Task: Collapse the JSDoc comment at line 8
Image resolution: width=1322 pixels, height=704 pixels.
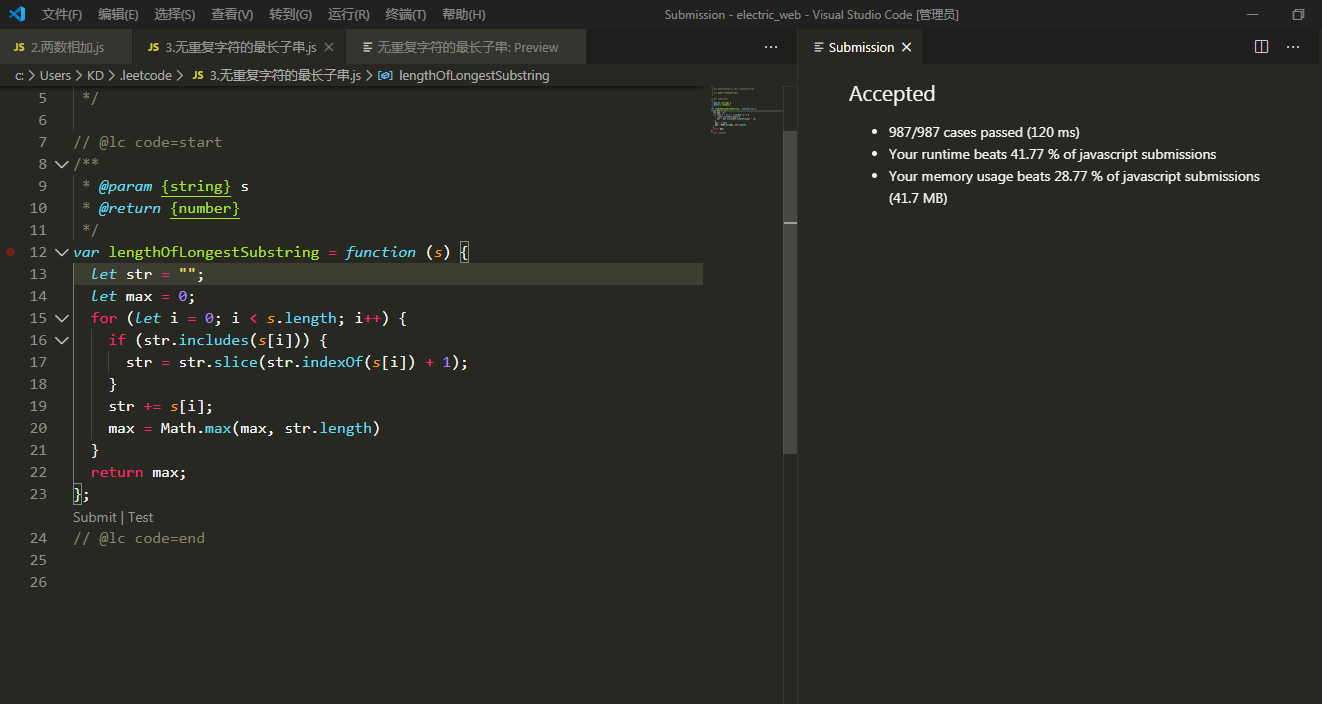Action: [62, 164]
